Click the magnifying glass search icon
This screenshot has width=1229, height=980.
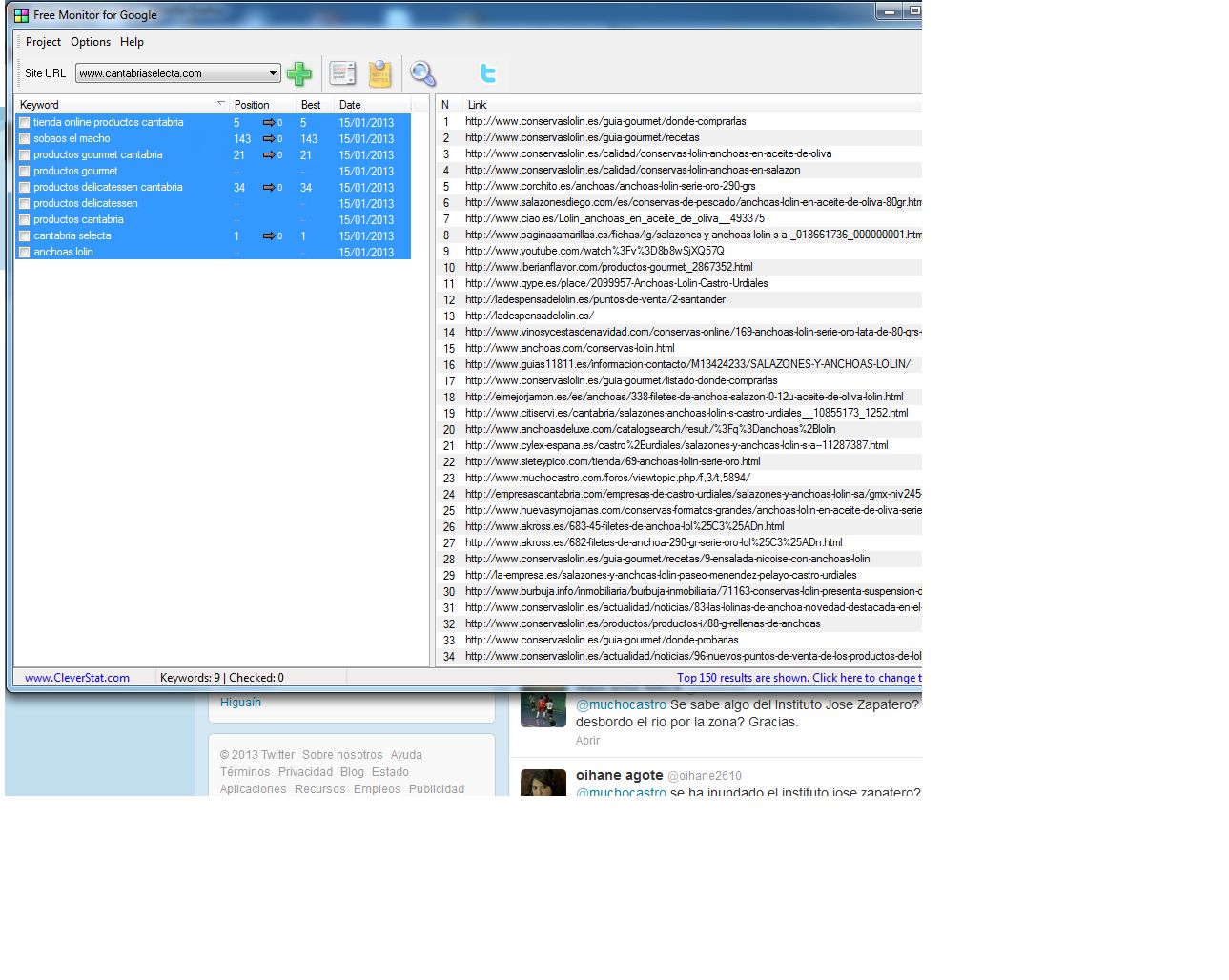pyautogui.click(x=422, y=73)
